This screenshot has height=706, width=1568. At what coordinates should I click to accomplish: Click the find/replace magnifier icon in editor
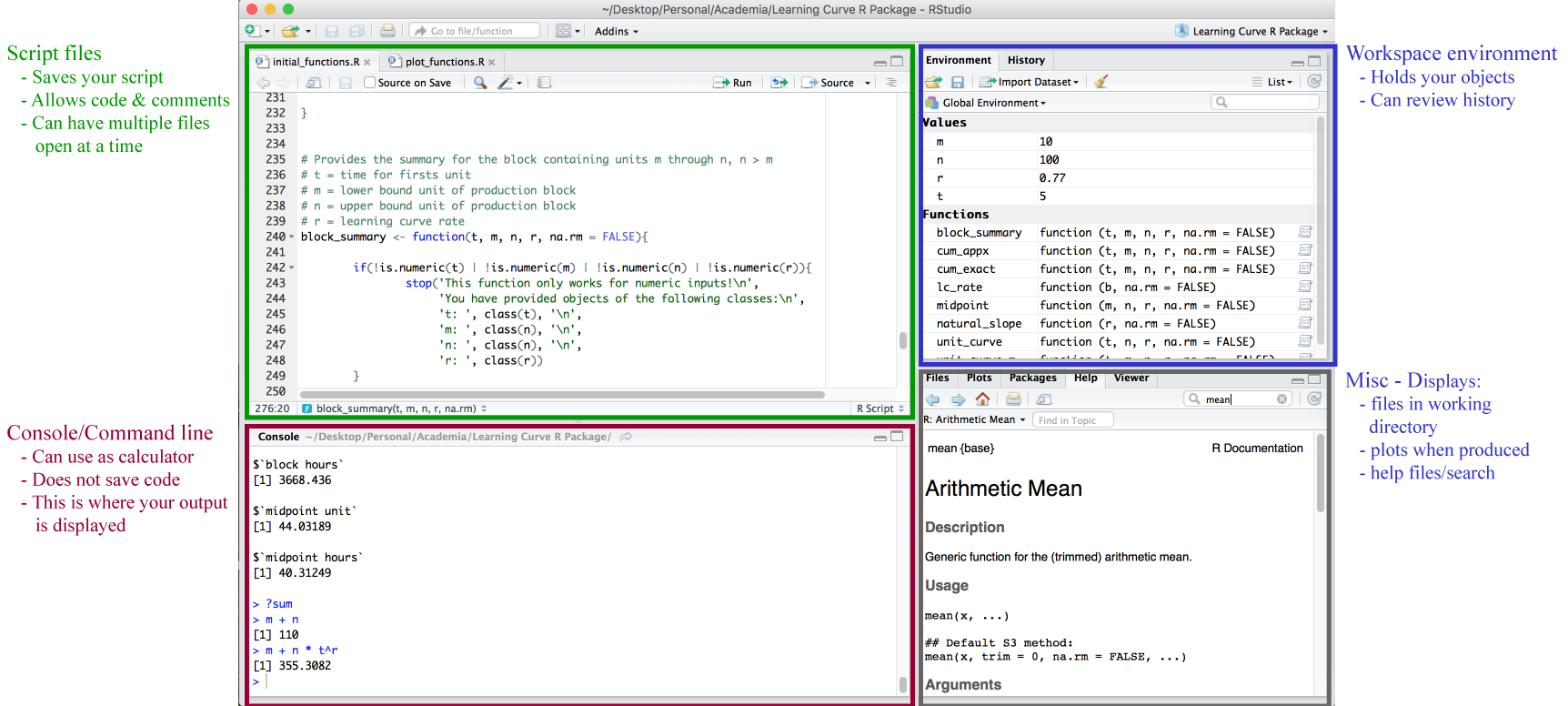pyautogui.click(x=480, y=83)
